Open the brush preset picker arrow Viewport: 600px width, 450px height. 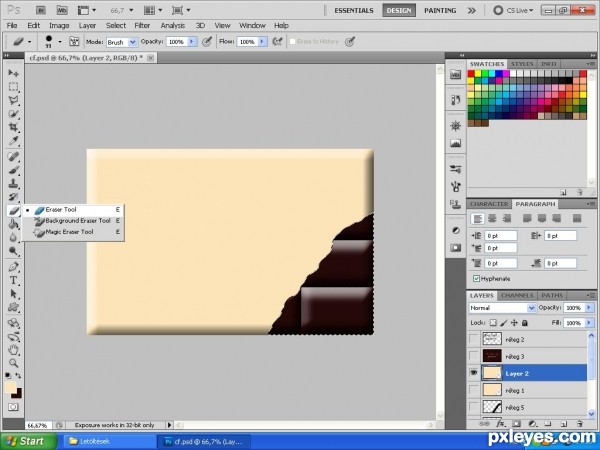point(60,41)
